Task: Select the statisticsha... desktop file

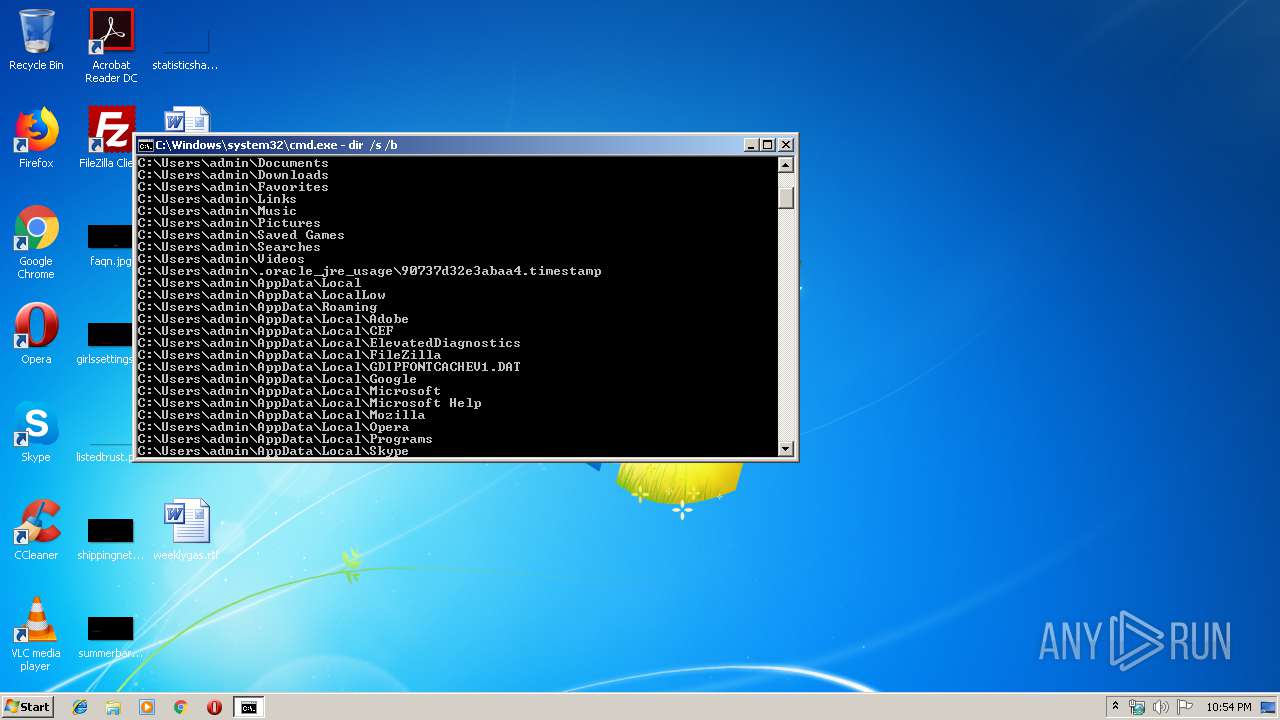Action: tap(185, 46)
